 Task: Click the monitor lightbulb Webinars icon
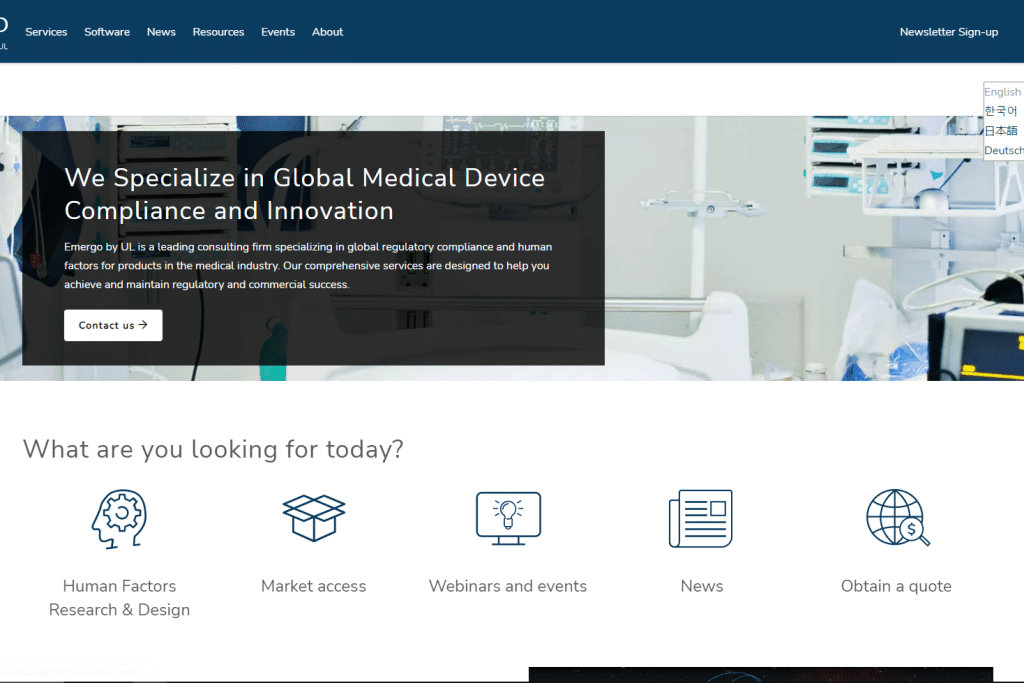508,518
